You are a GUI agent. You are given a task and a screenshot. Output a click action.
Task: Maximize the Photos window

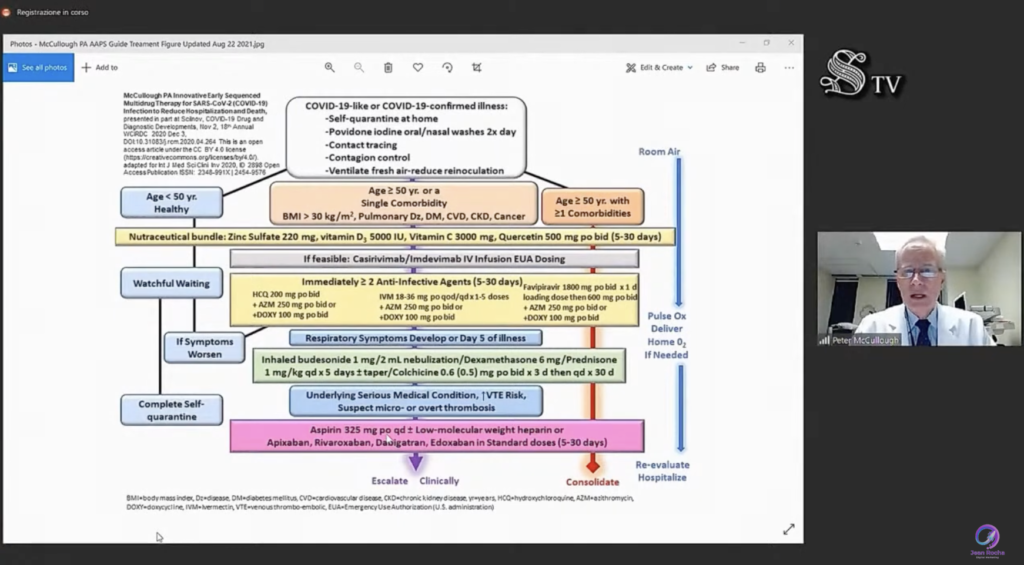767,43
